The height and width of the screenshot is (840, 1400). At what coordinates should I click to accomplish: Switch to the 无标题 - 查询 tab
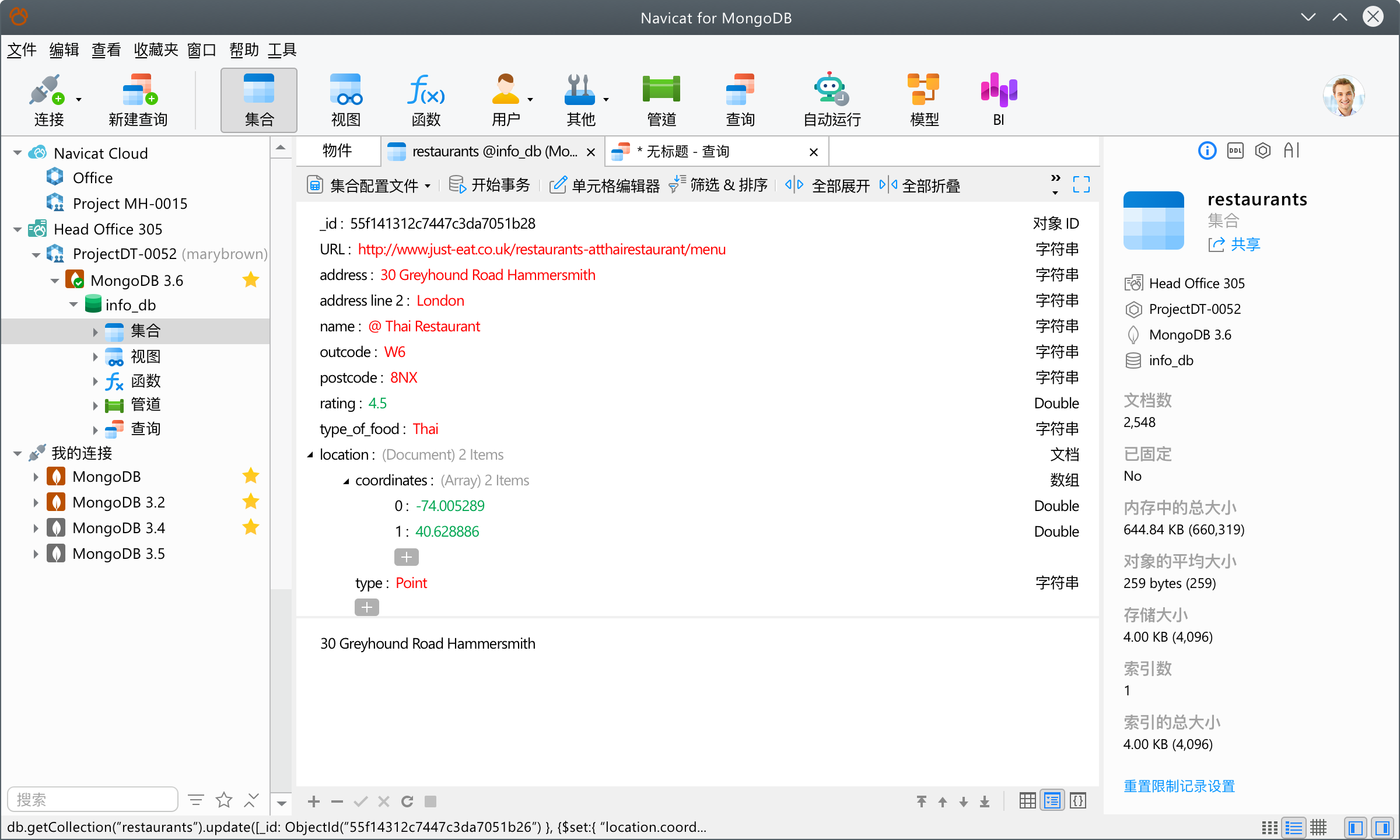coord(715,152)
